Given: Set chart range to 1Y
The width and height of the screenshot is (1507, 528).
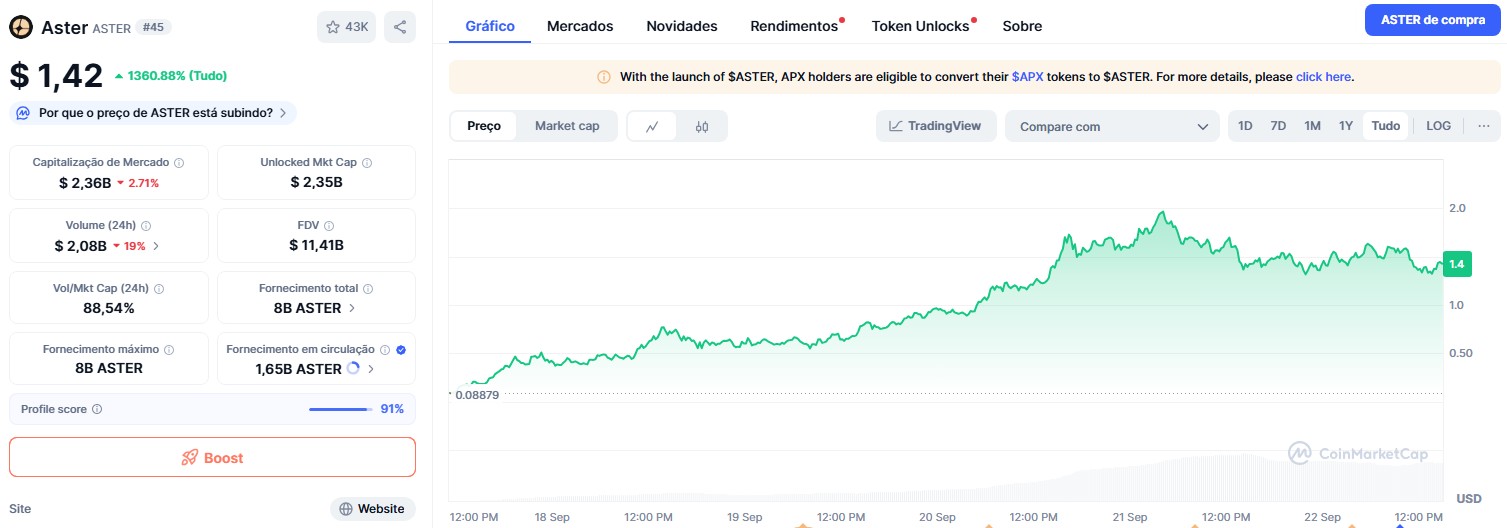Looking at the screenshot, I should point(1346,126).
